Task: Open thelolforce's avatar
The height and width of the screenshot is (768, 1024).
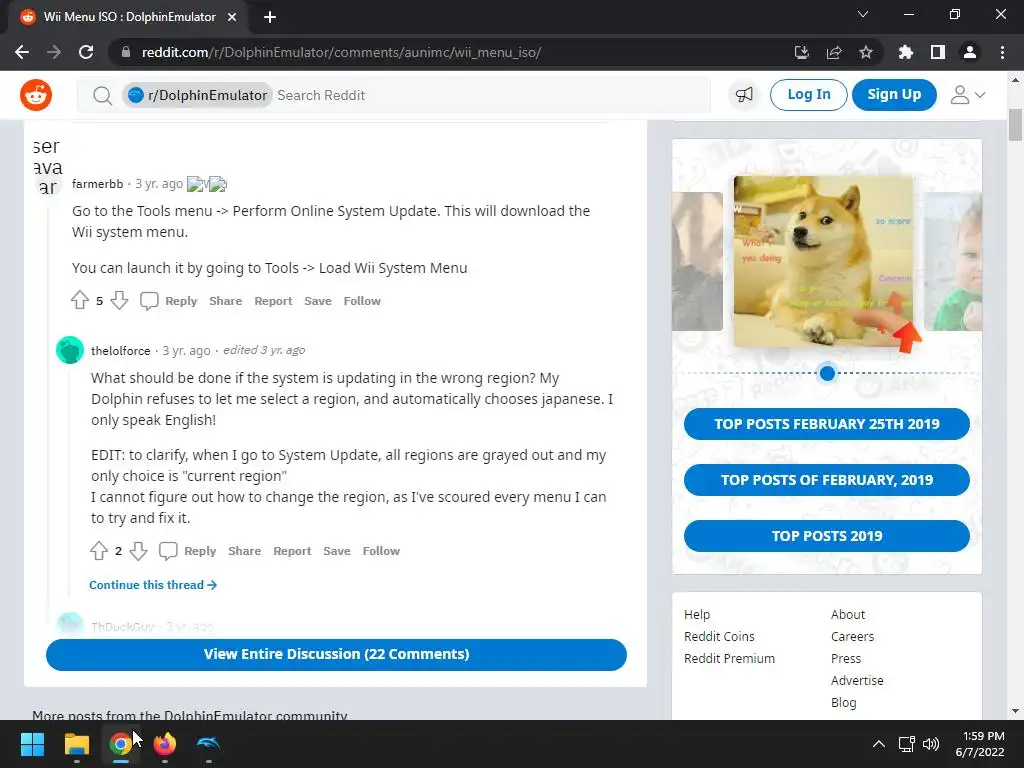Action: (x=70, y=350)
